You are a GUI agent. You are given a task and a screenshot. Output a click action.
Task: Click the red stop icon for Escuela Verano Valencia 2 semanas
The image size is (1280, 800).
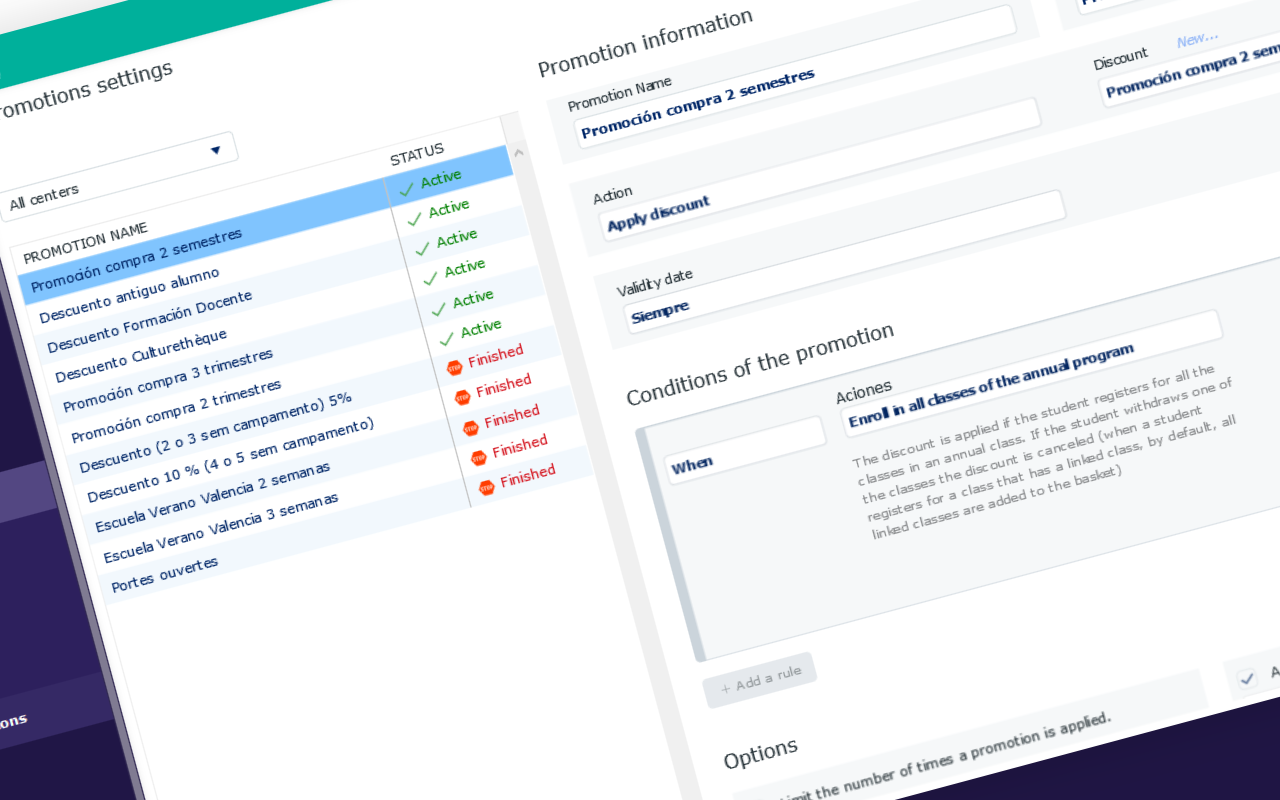[x=470, y=427]
